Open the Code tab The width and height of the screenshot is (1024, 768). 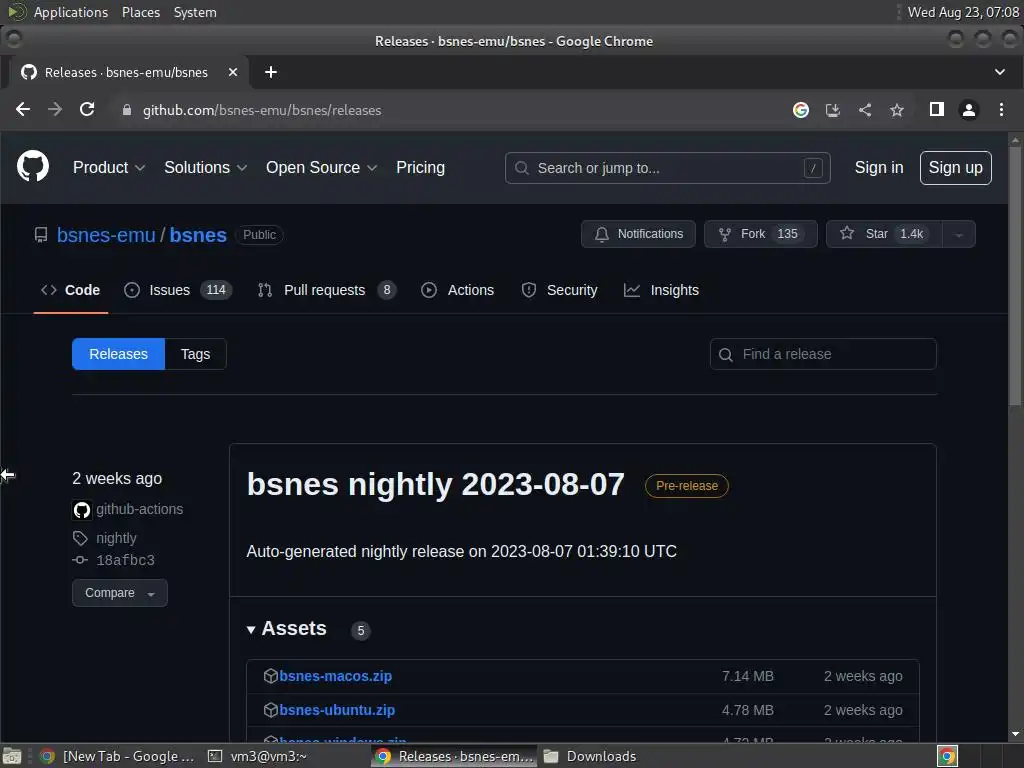click(x=71, y=290)
